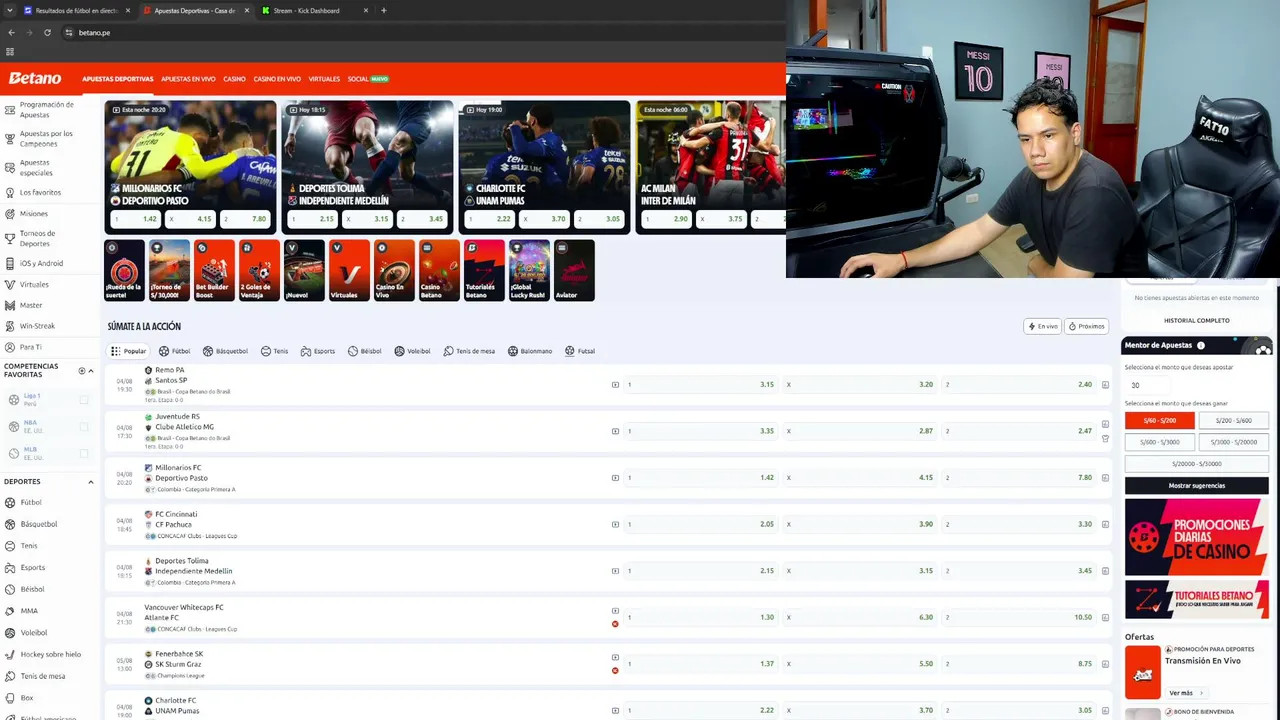1280x720 pixels.
Task: Collapse the Deportes section
Action: [x=91, y=482]
